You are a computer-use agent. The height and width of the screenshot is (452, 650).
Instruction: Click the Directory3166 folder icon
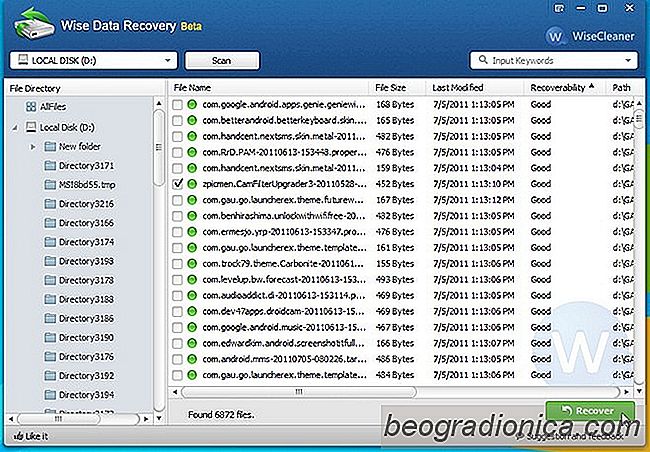pos(50,223)
